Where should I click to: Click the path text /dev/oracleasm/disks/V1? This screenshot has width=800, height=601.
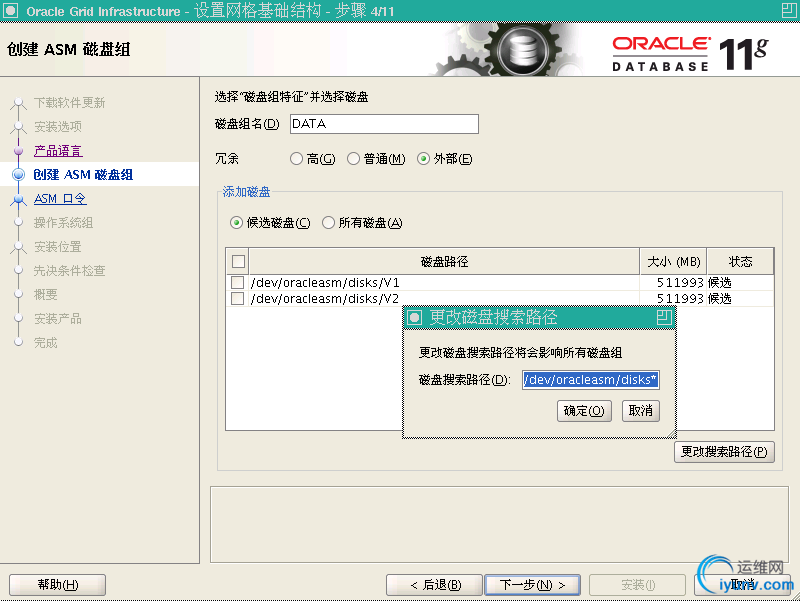click(x=325, y=283)
